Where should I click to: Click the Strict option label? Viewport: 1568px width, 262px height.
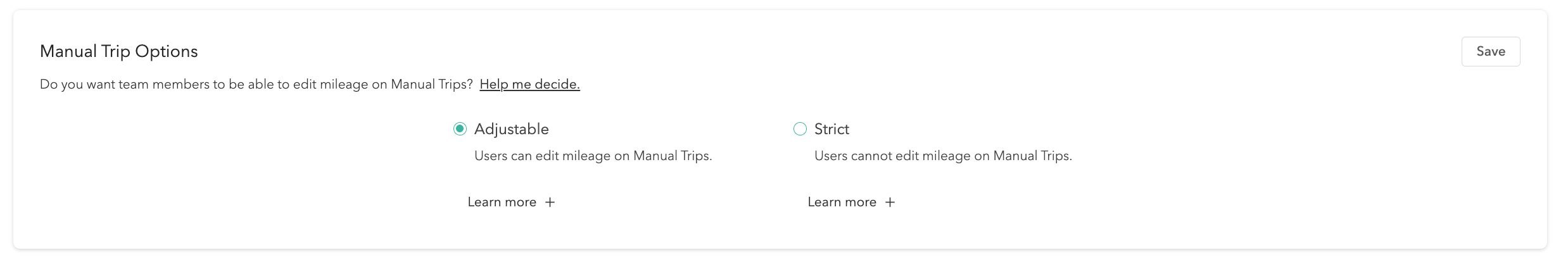[x=831, y=129]
